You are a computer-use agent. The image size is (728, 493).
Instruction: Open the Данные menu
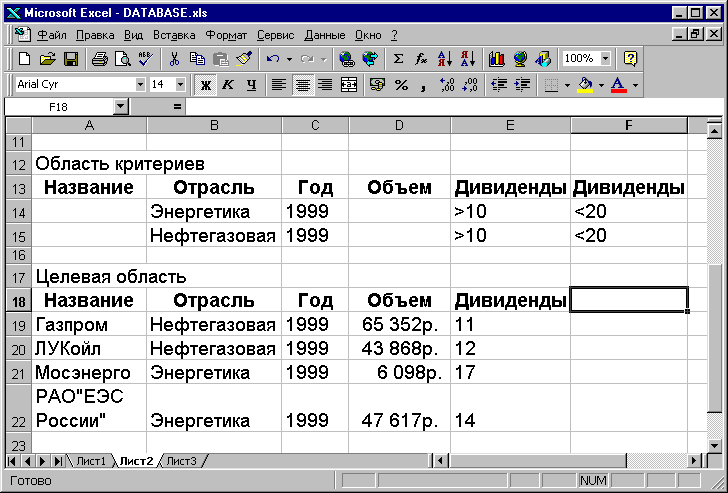325,35
